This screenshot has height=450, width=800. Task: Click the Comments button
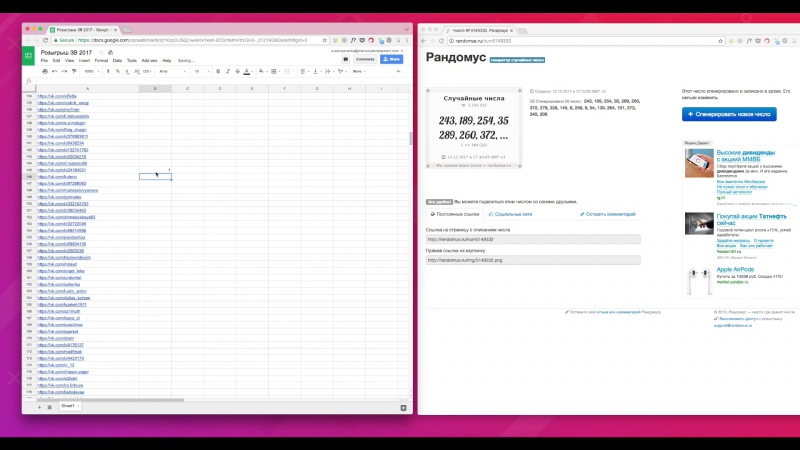click(365, 59)
